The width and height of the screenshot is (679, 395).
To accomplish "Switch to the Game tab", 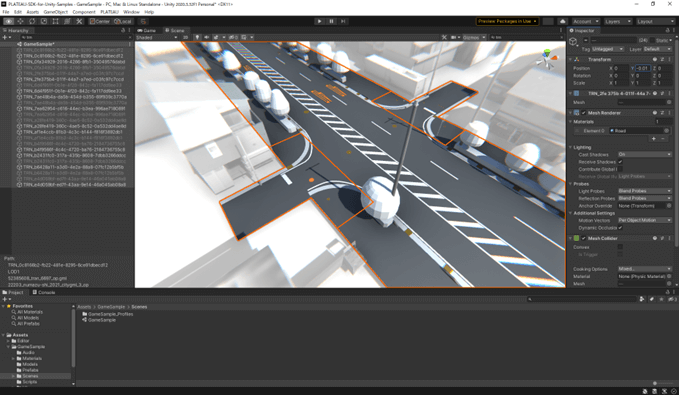I will coord(147,30).
